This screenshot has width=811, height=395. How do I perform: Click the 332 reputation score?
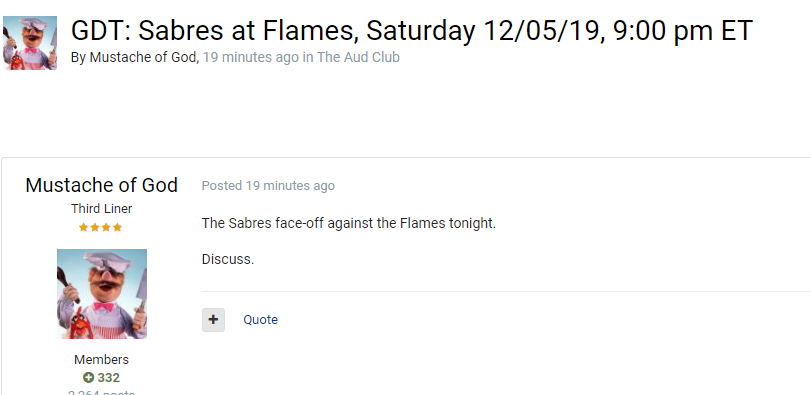click(x=109, y=377)
